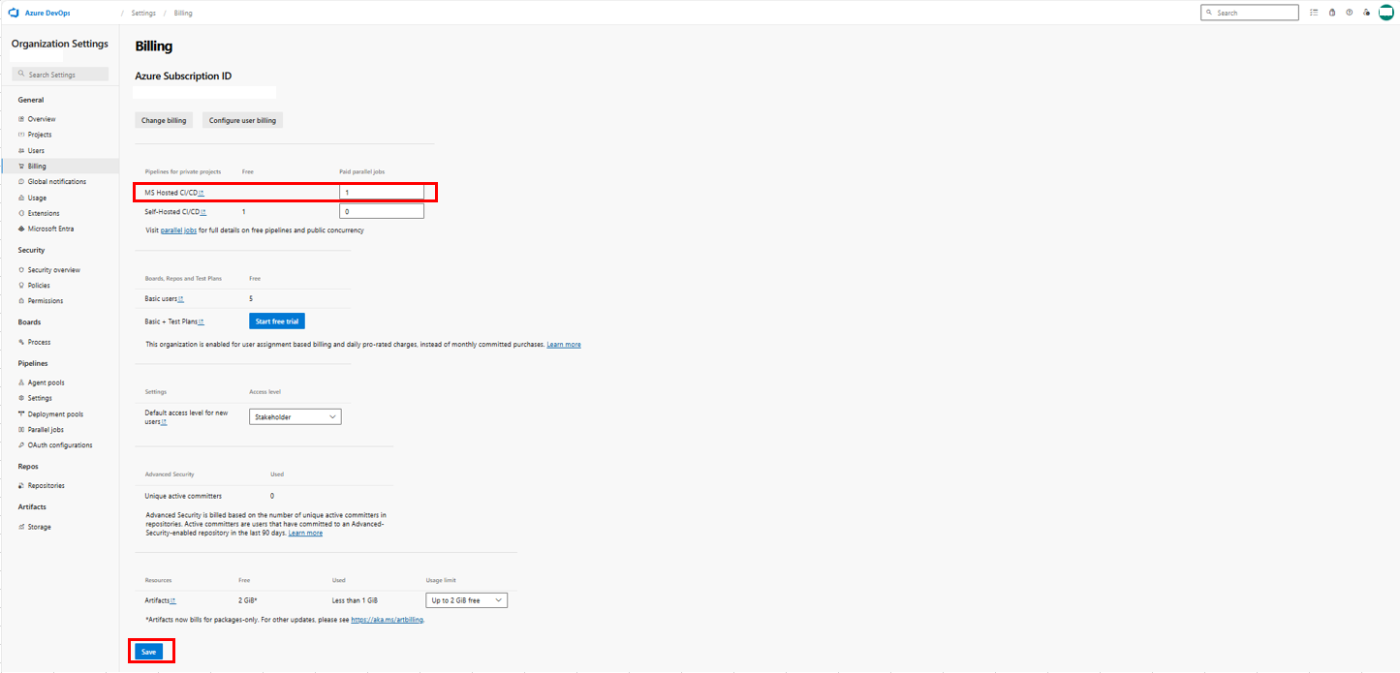Click the Usage icon in sidebar
This screenshot has width=1400, height=673.
pos(21,198)
